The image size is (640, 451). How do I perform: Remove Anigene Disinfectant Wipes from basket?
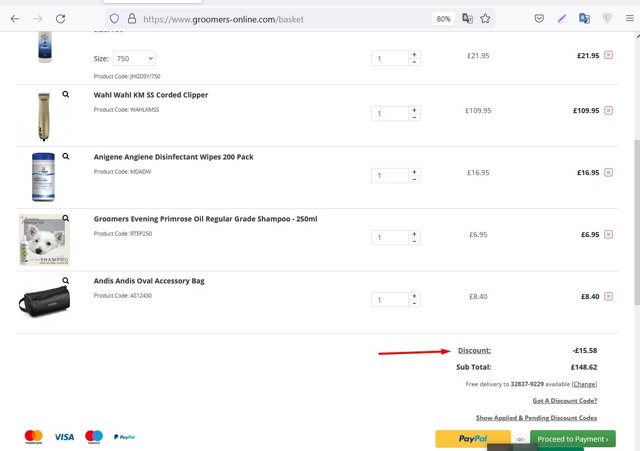click(x=608, y=172)
